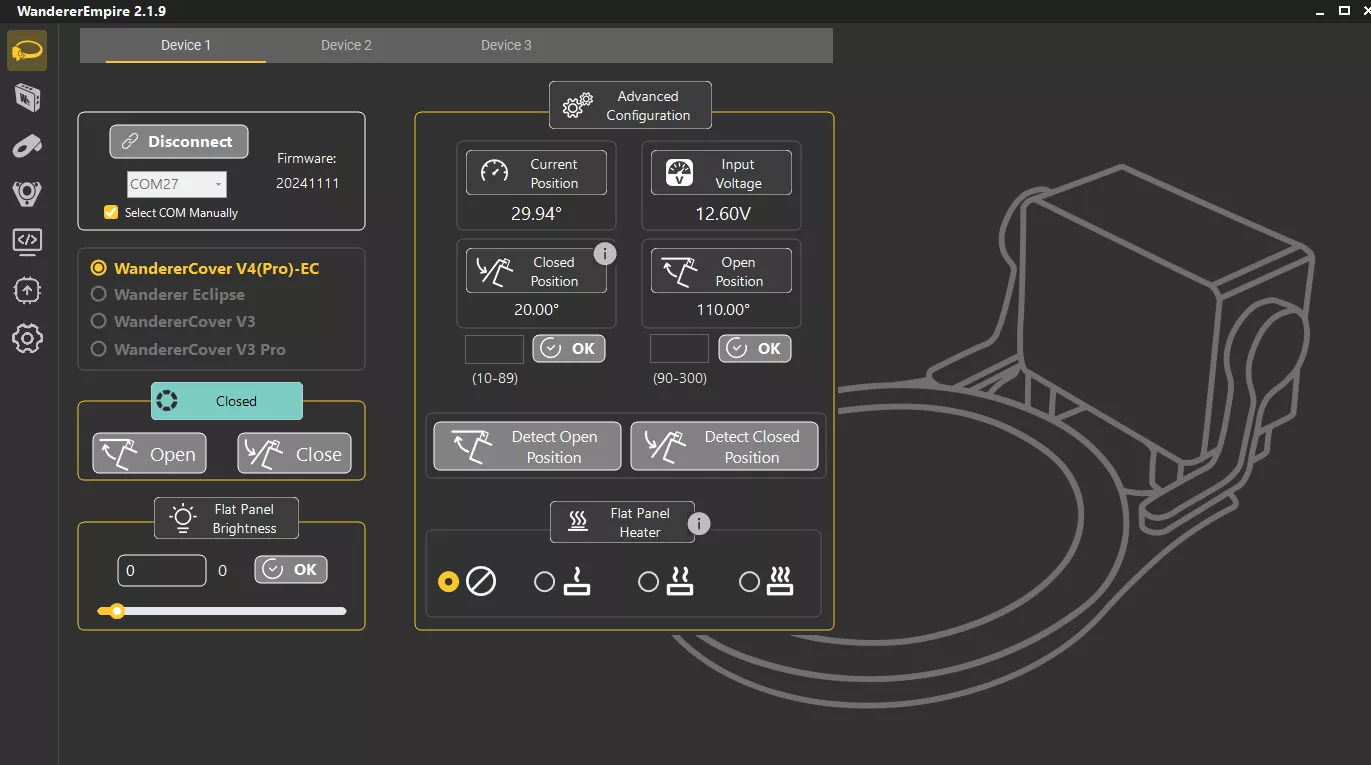The width and height of the screenshot is (1371, 765).
Task: Select Wanderer Eclipse radio option
Action: [98, 294]
